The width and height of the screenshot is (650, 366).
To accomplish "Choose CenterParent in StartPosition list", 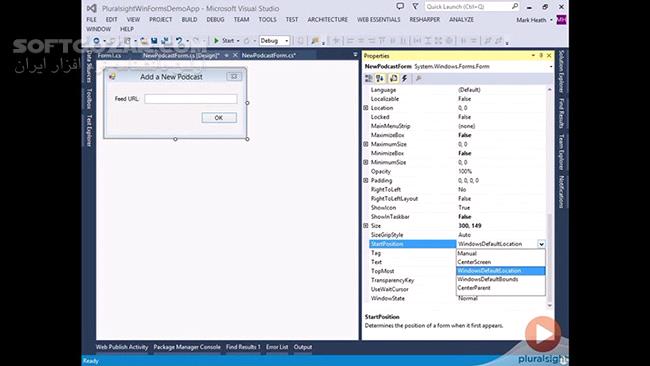I will click(500, 288).
